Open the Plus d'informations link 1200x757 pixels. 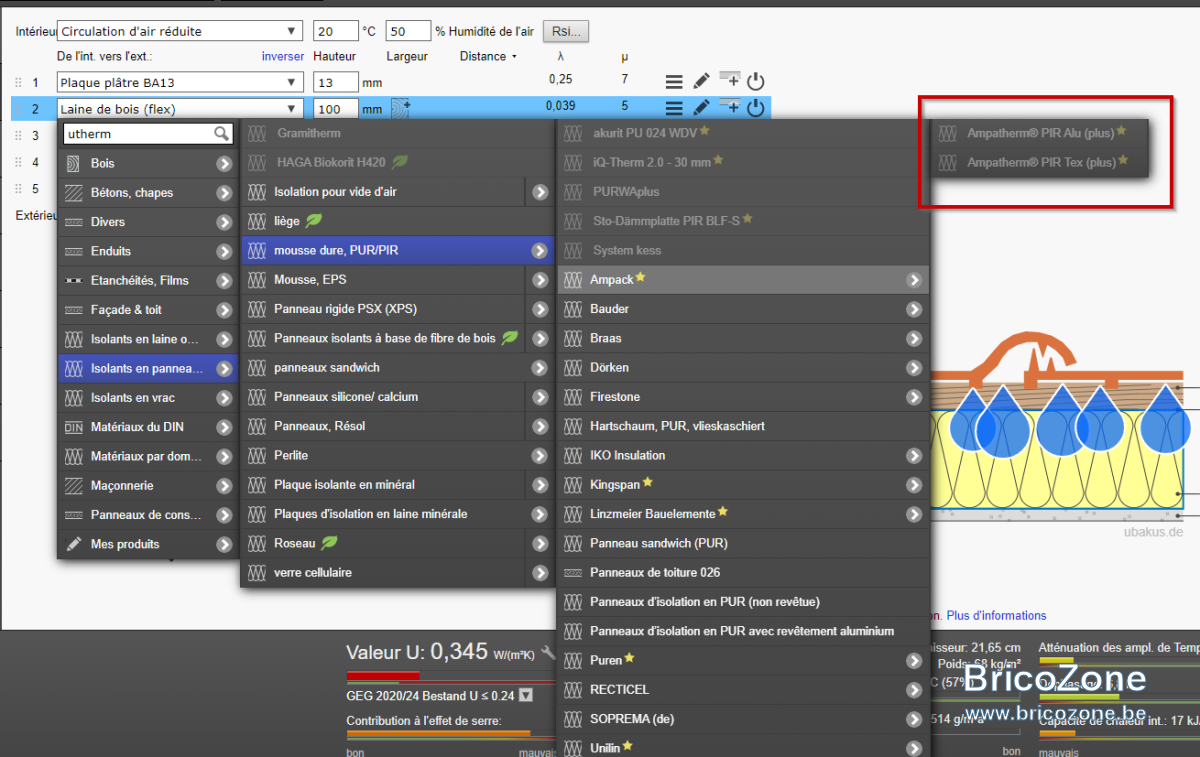(997, 615)
